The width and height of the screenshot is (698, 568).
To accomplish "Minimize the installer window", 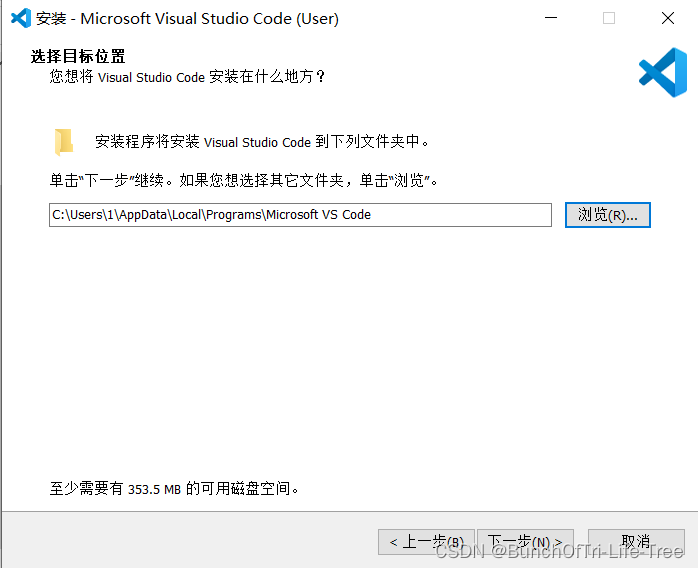I will click(x=551, y=18).
